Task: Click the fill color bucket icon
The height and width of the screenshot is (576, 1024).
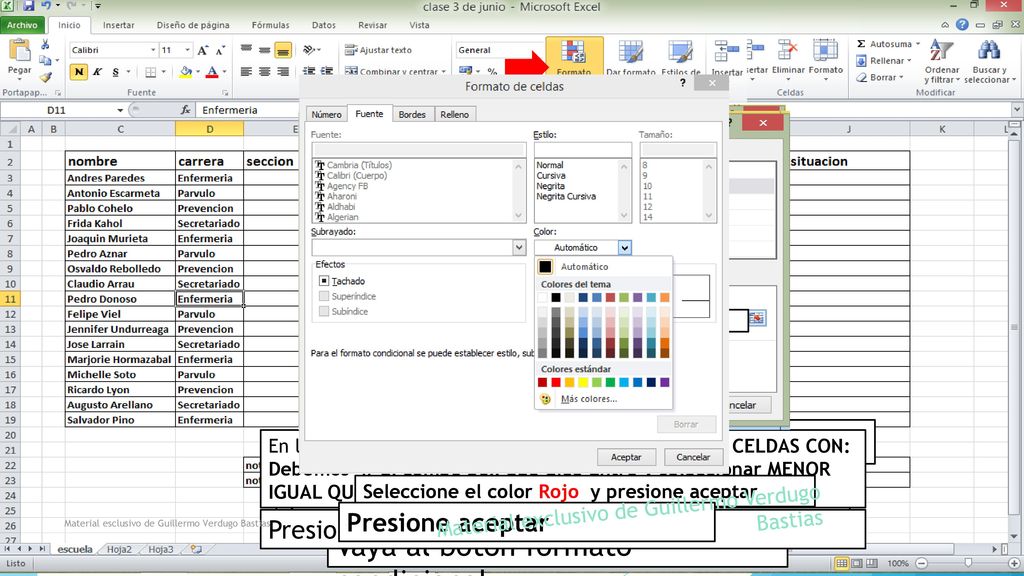Action: click(185, 72)
